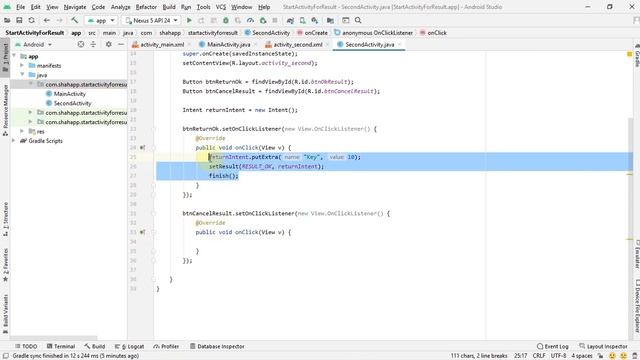Click the override gutter icon beside first onClick

[142, 147]
